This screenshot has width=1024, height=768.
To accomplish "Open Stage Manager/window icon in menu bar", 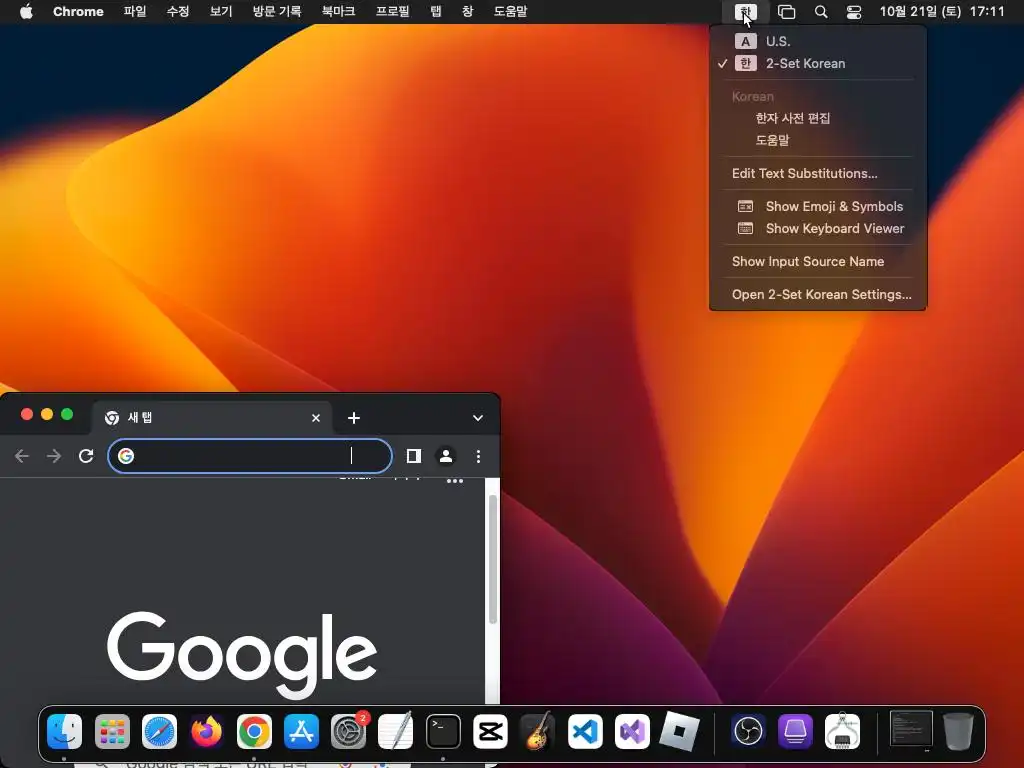I will [786, 11].
